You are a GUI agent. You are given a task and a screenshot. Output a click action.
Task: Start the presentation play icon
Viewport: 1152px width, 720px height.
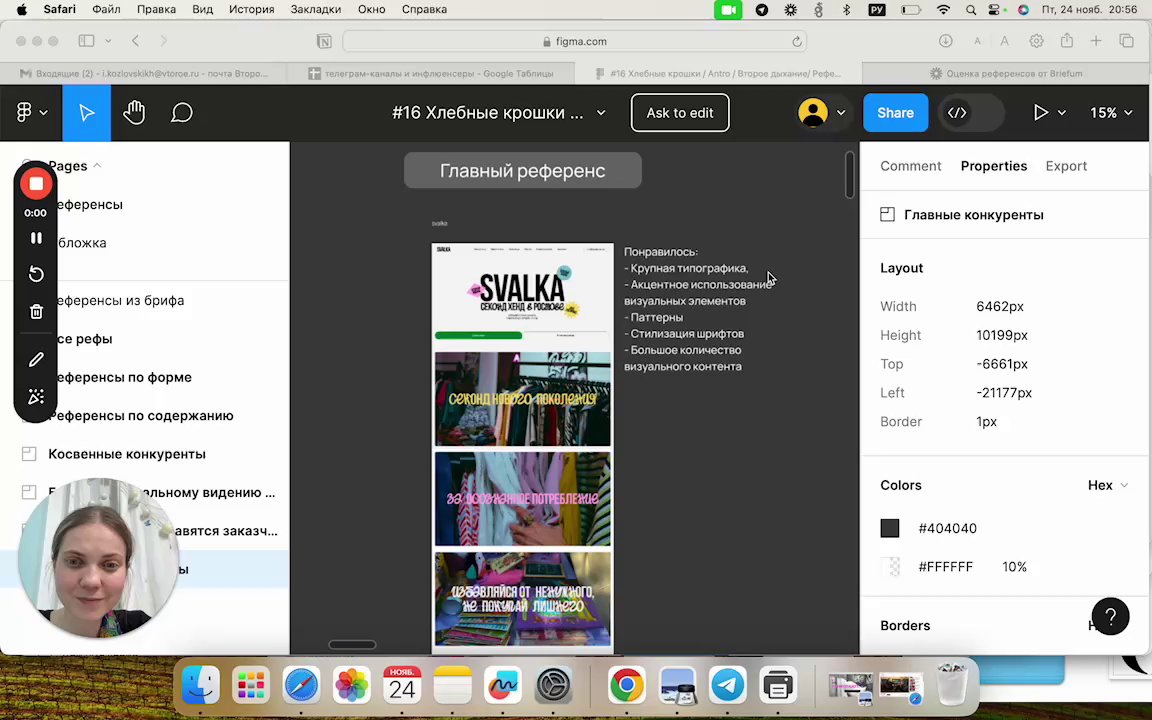point(1040,112)
